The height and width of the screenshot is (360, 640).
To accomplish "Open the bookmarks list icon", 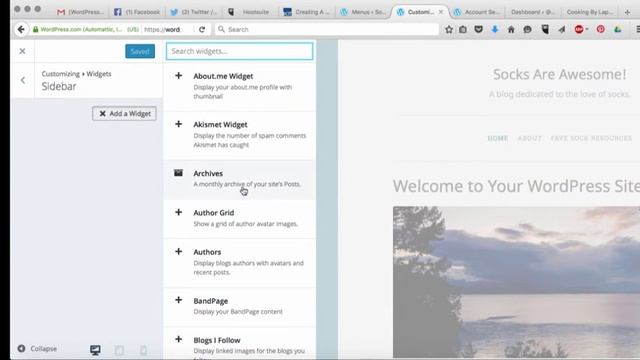I will [463, 29].
